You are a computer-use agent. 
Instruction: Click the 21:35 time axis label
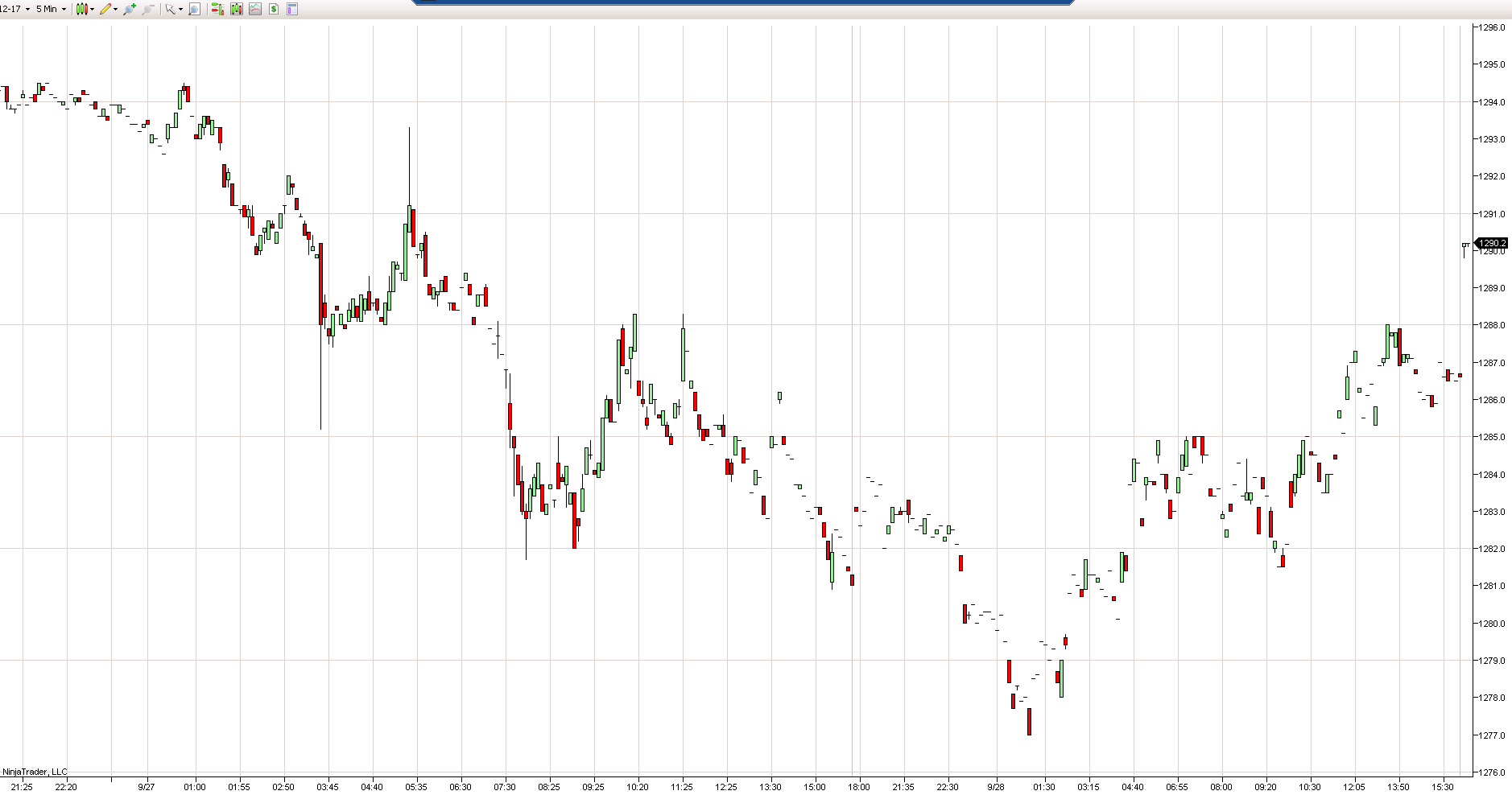(x=903, y=787)
